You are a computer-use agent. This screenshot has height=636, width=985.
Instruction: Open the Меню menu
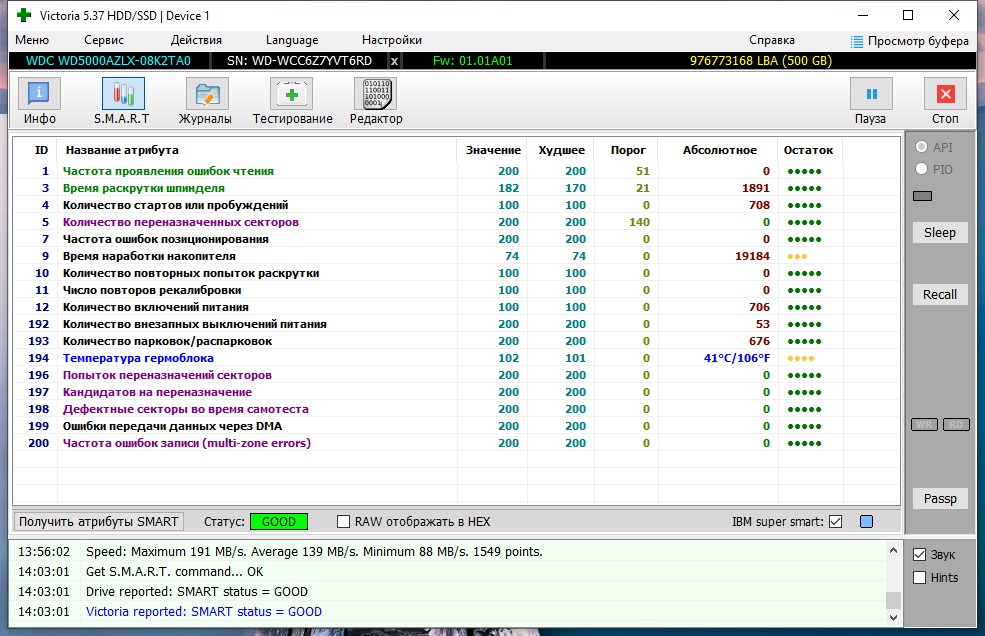[32, 40]
